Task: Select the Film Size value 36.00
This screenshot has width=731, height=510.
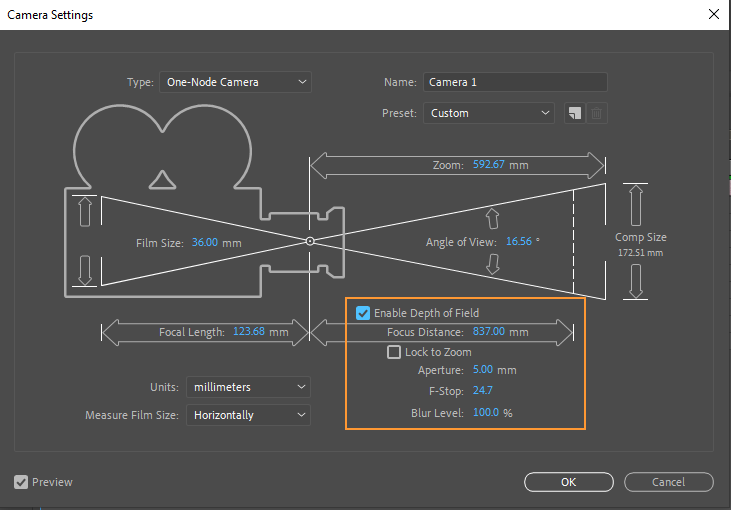Action: click(x=205, y=242)
